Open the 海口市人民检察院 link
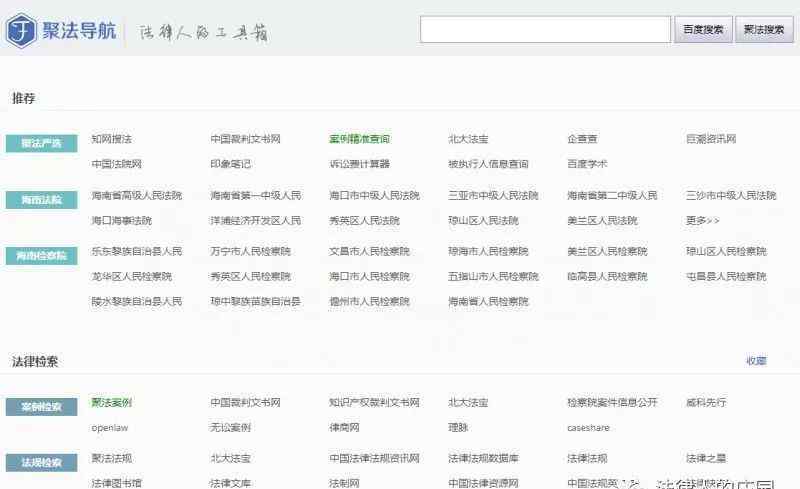 tap(369, 276)
